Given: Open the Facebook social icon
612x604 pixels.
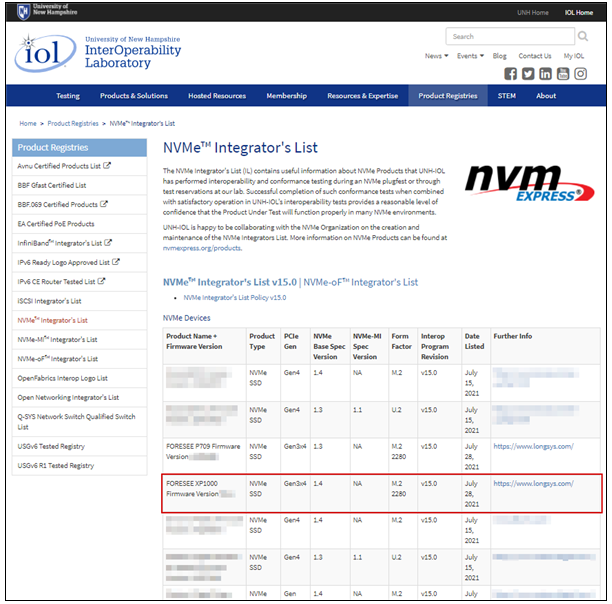Looking at the screenshot, I should point(511,73).
